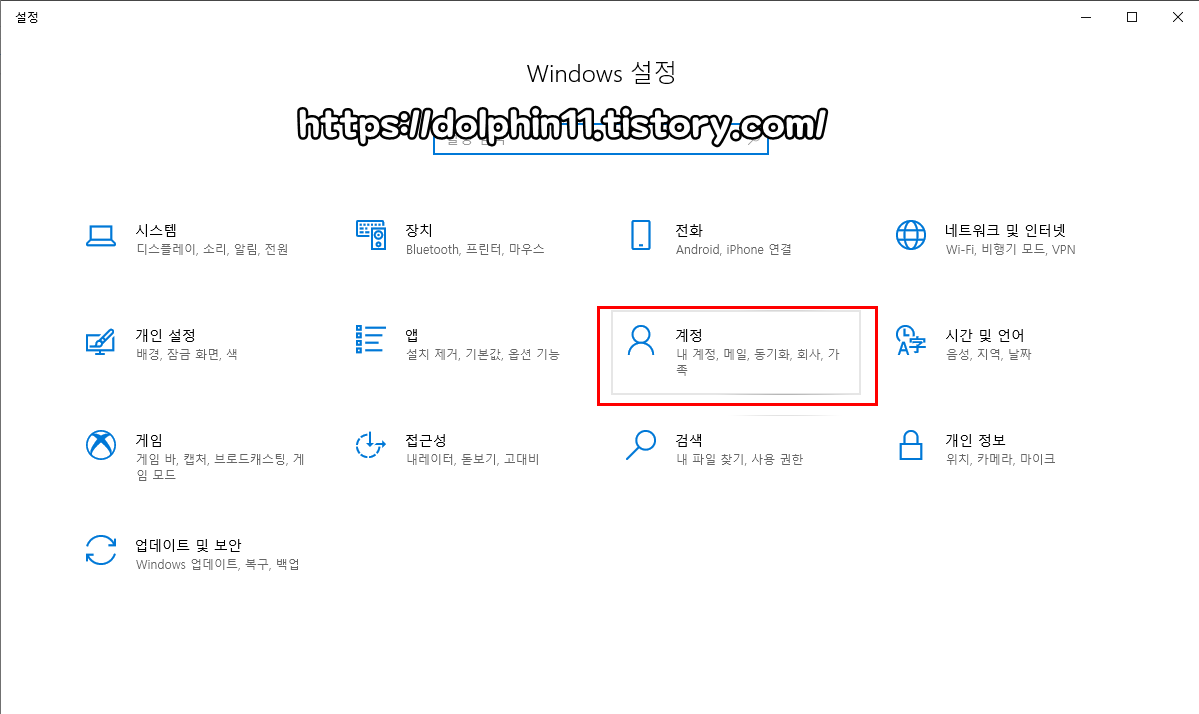Open the 전화 settings title
Screen dimensions: 1199x714
689,230
